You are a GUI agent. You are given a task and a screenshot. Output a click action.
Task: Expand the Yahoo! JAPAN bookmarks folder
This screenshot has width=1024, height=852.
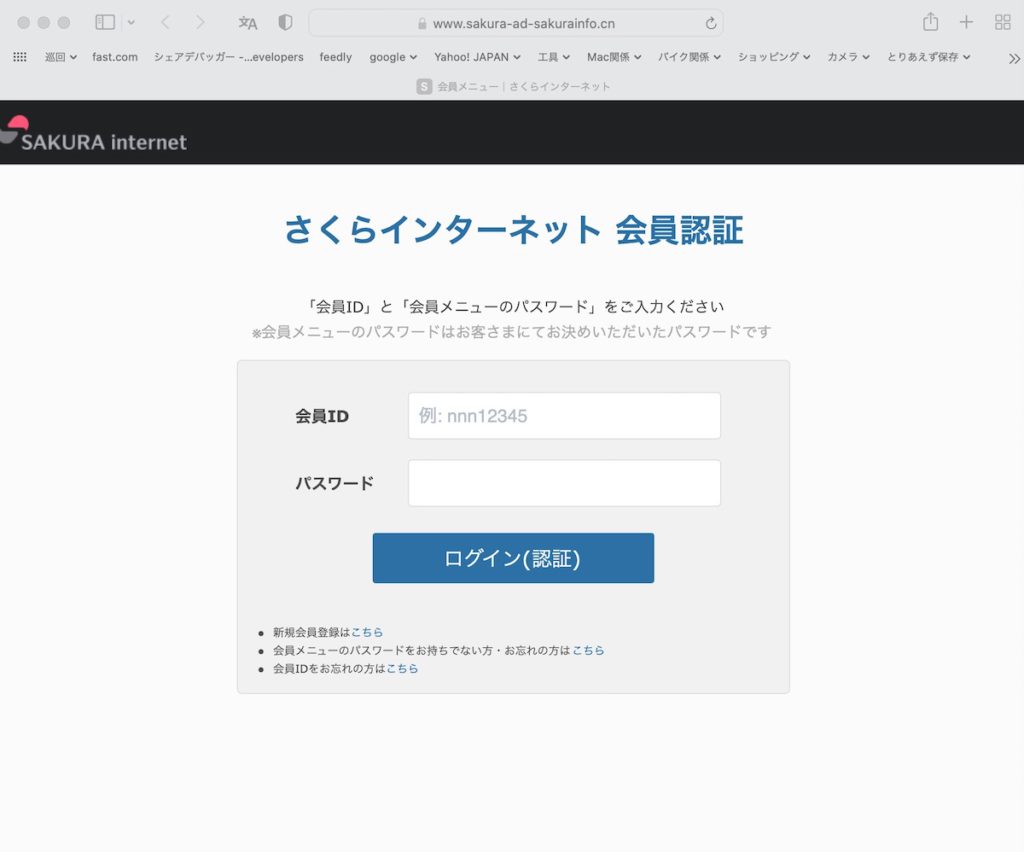pos(478,57)
